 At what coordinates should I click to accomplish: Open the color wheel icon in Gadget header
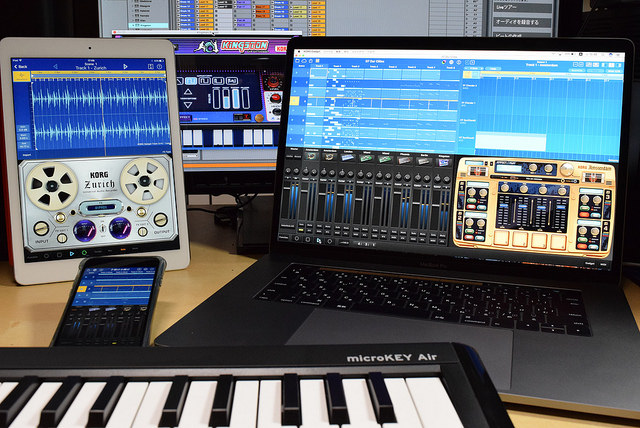pyautogui.click(x=443, y=62)
